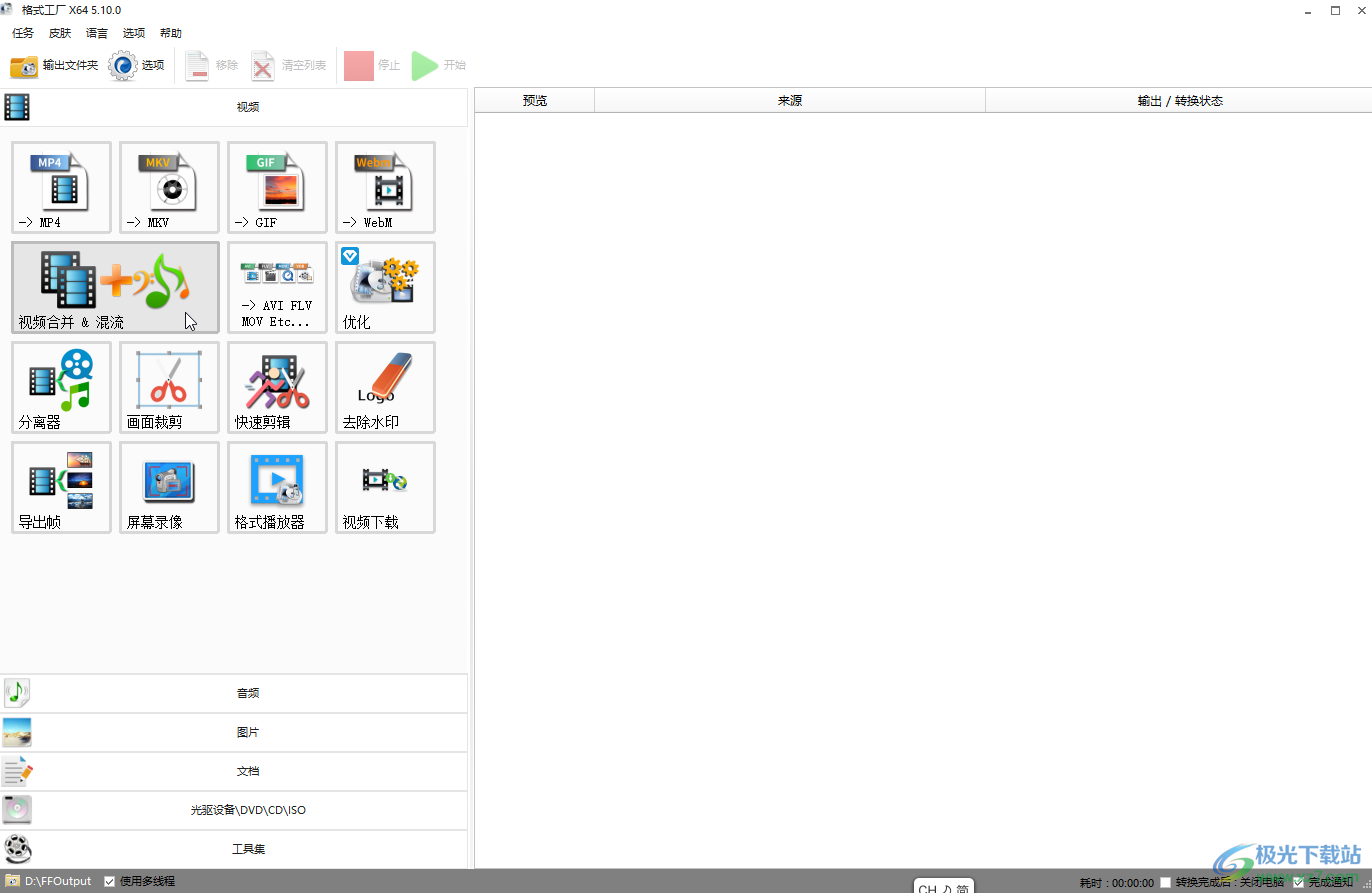
Task: Click 清空列表 in the toolbar
Action: (x=288, y=66)
